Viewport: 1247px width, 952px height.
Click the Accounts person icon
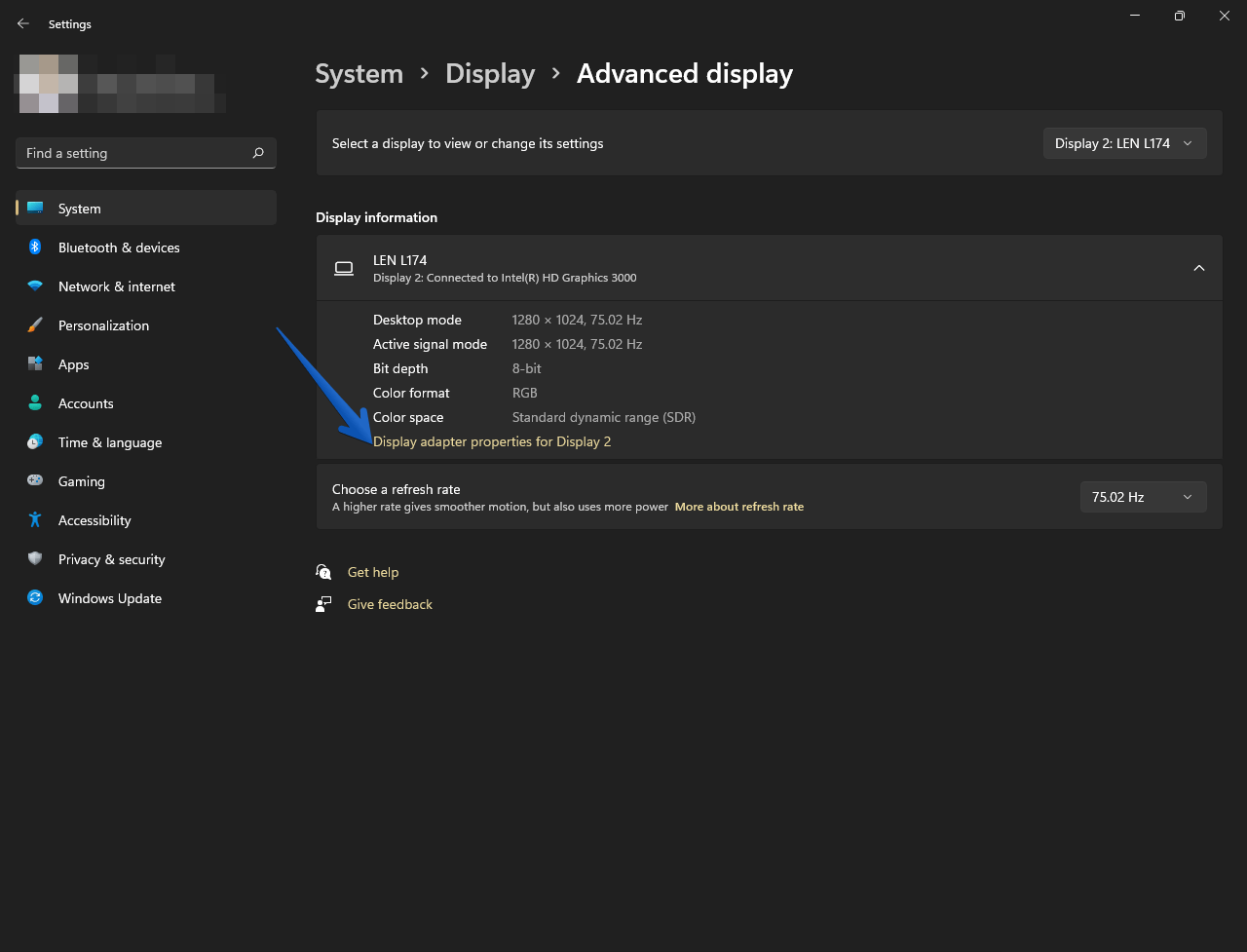pos(35,403)
